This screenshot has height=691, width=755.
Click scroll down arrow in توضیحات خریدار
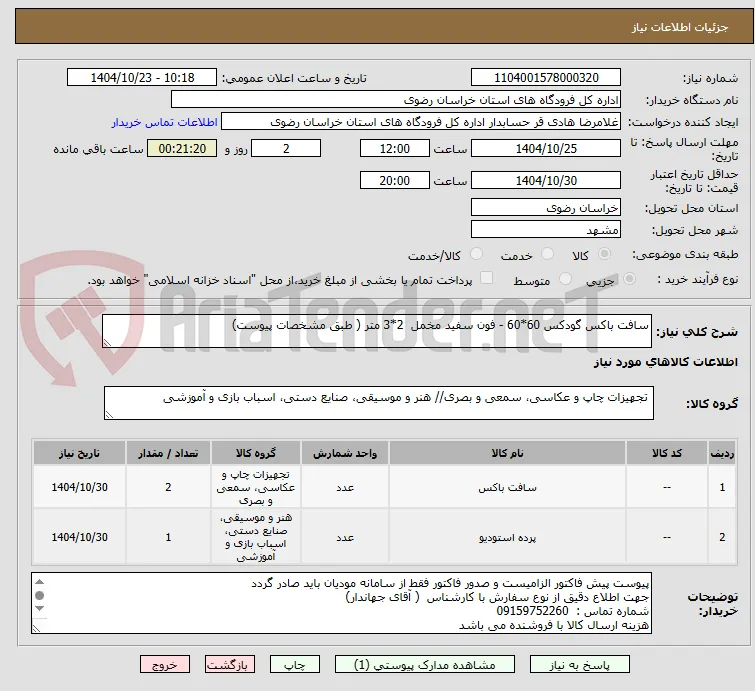[40, 609]
